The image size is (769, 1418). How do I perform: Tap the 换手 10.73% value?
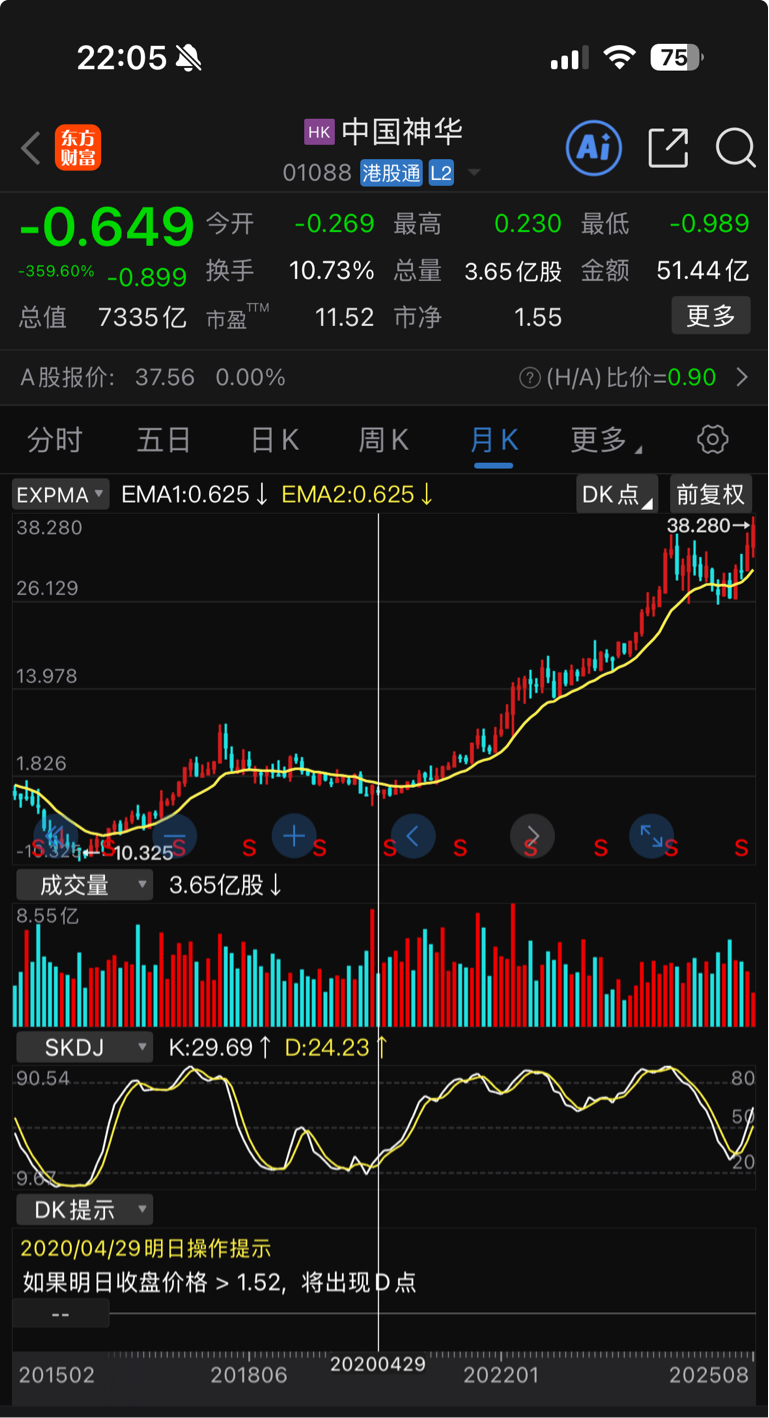332,271
